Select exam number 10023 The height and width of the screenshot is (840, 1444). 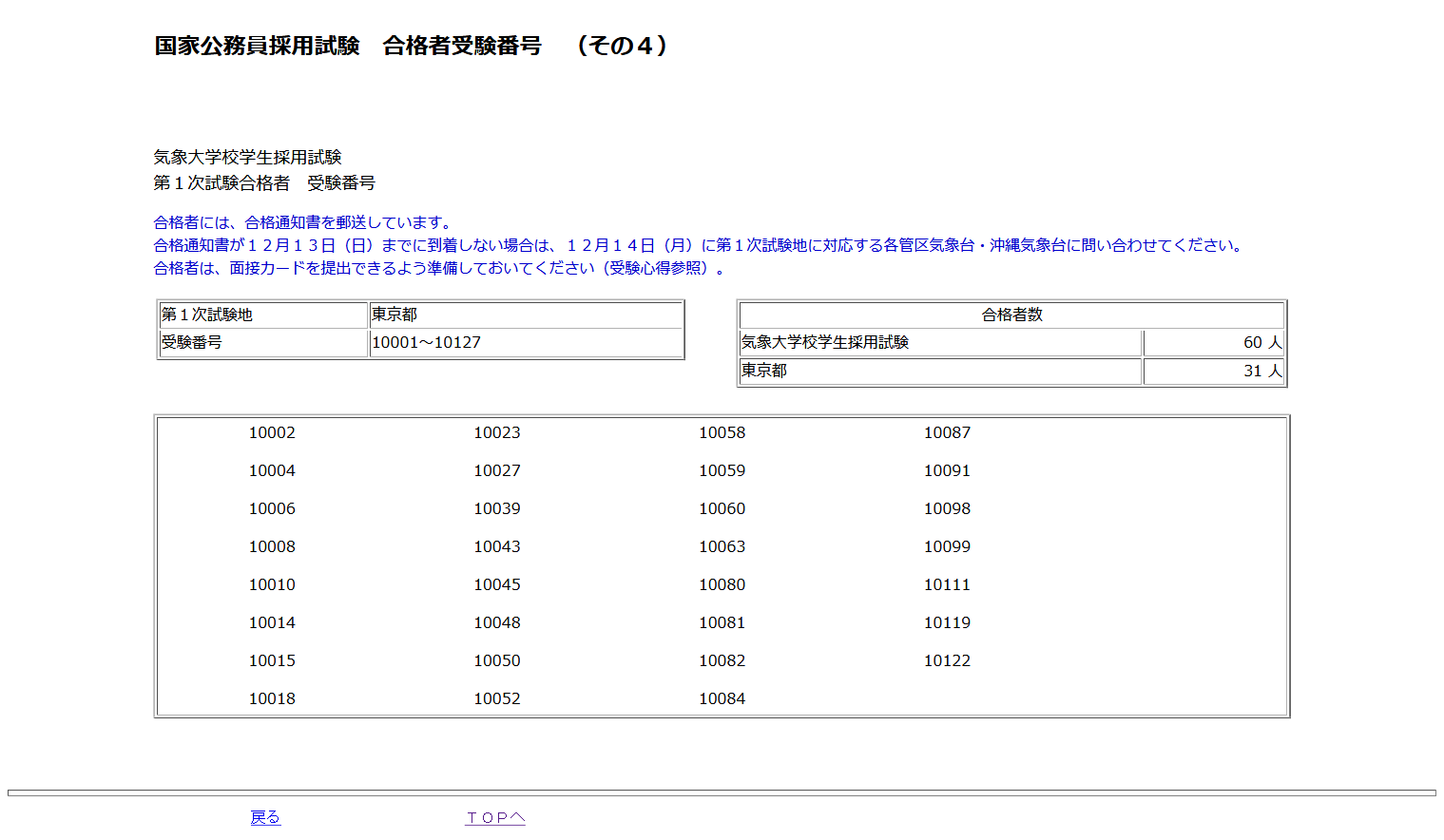click(497, 432)
